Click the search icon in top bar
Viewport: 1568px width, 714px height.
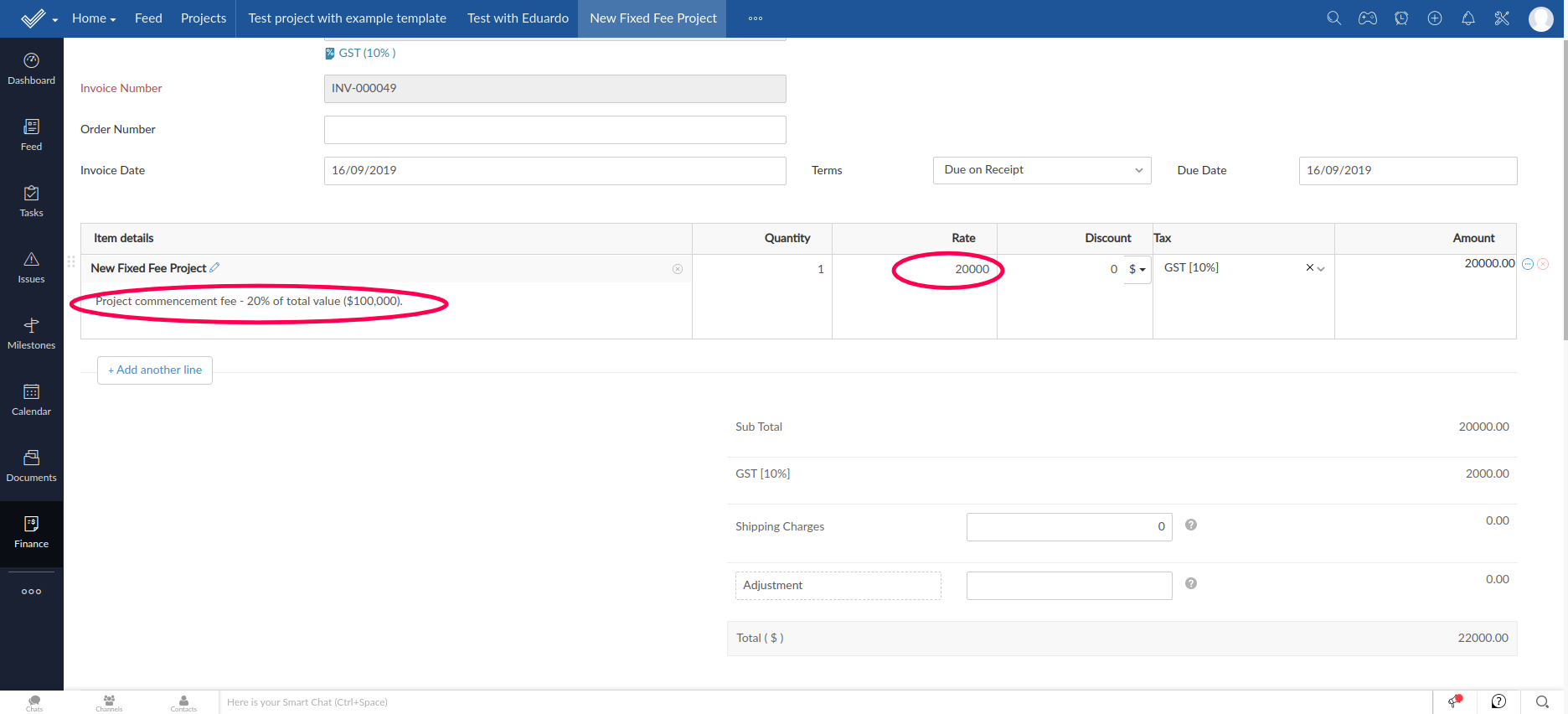1334,18
